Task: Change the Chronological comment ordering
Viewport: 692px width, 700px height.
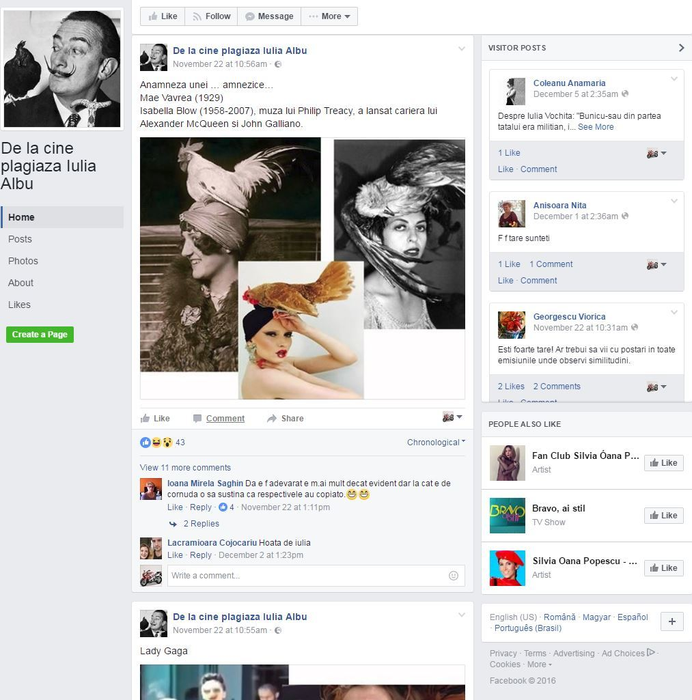Action: (436, 442)
